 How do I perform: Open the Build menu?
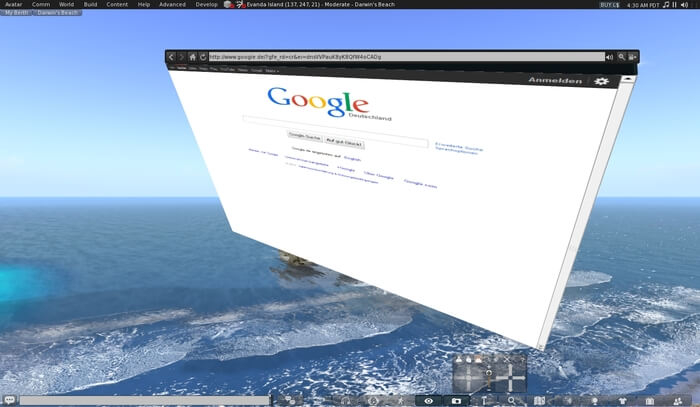pyautogui.click(x=90, y=4)
